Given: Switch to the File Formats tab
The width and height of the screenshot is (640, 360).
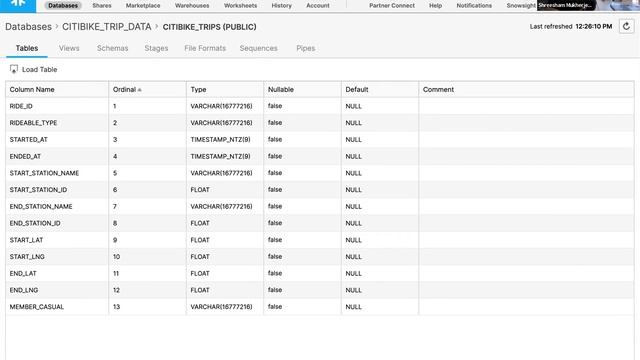Looking at the screenshot, I should click(205, 48).
